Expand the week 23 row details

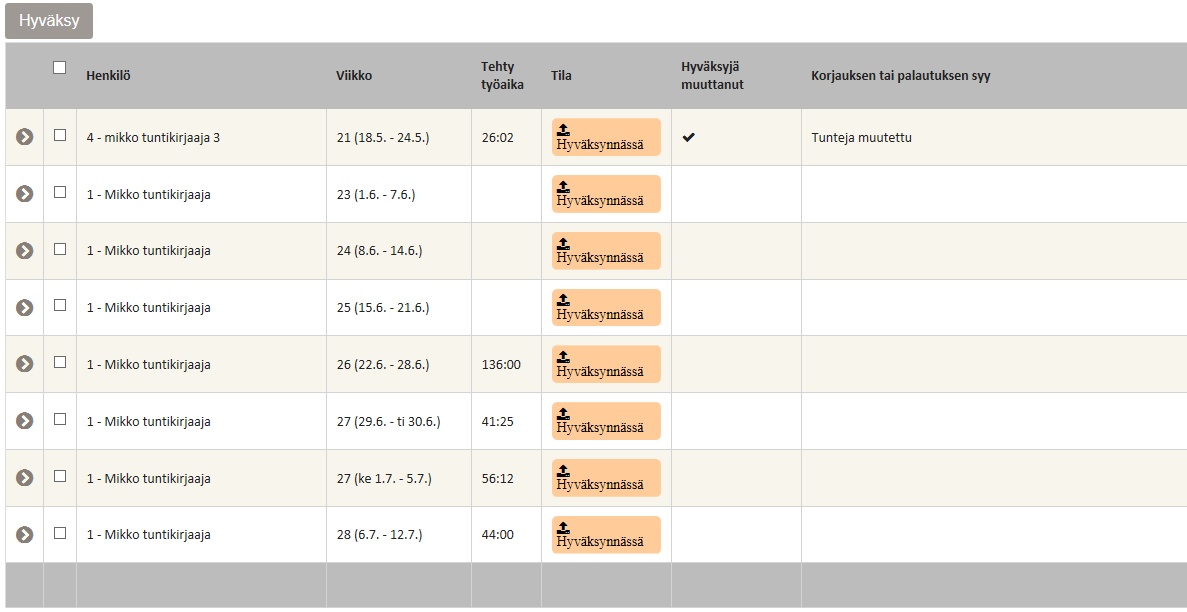pyautogui.click(x=25, y=194)
